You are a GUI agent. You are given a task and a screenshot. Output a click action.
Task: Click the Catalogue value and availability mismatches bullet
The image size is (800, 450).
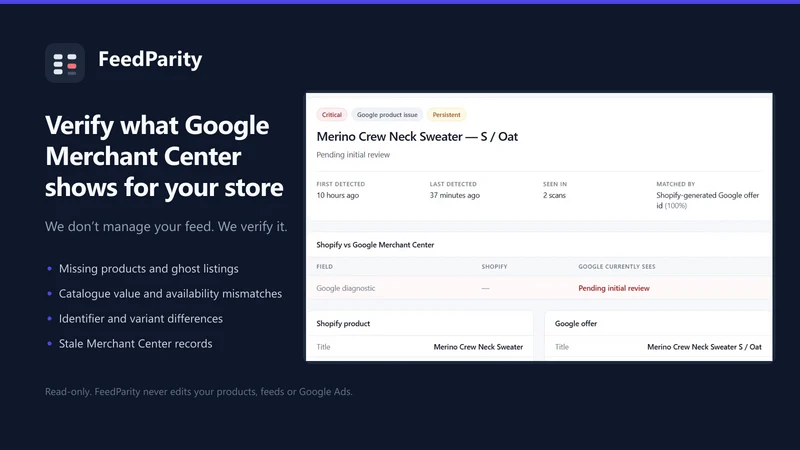coord(170,294)
